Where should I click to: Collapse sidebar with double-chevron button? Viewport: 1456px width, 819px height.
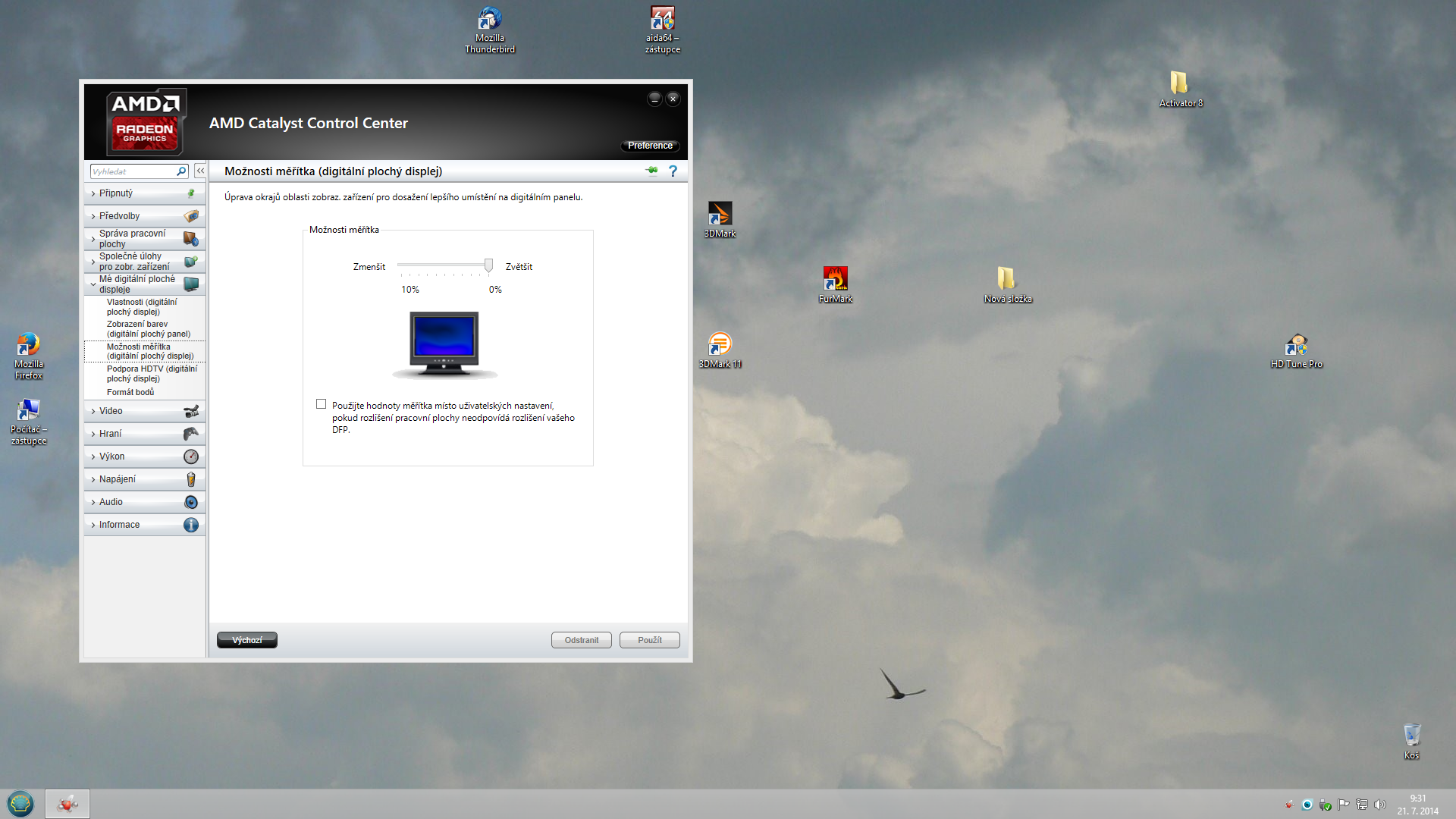pyautogui.click(x=200, y=171)
